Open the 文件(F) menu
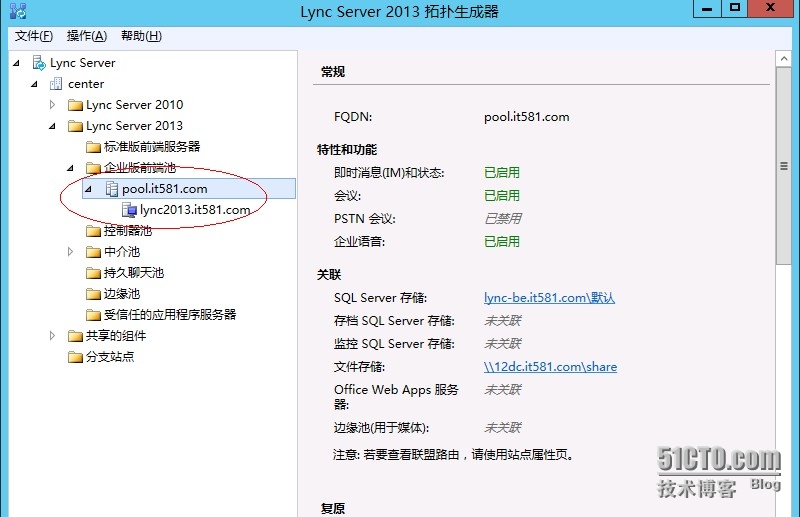The height and width of the screenshot is (517, 800). tap(34, 36)
